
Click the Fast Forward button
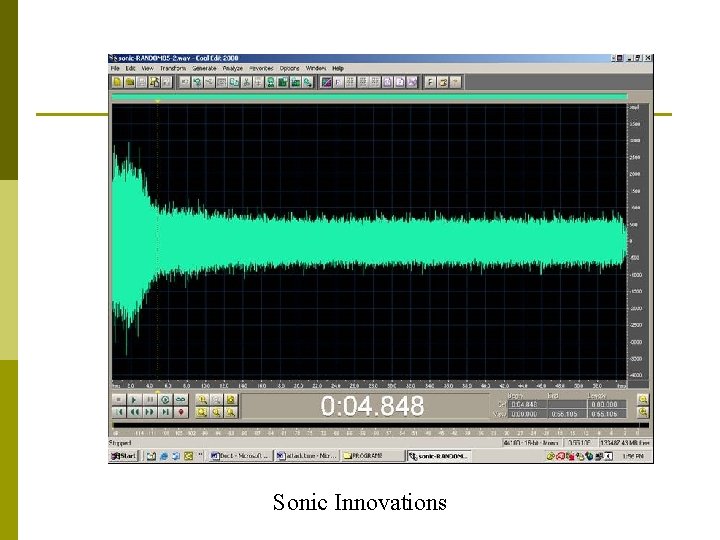pos(150,412)
